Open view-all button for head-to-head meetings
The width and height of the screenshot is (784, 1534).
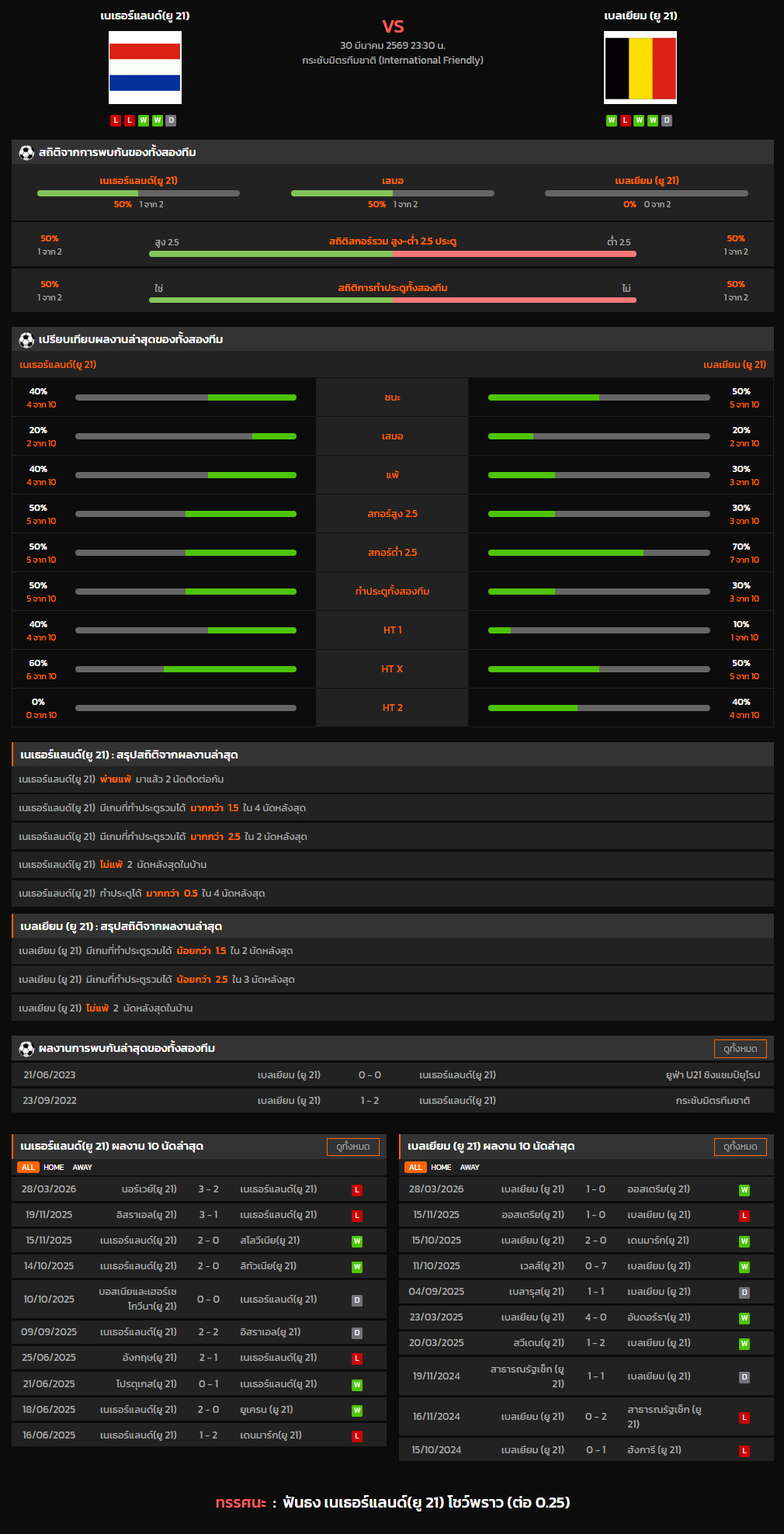[740, 1049]
